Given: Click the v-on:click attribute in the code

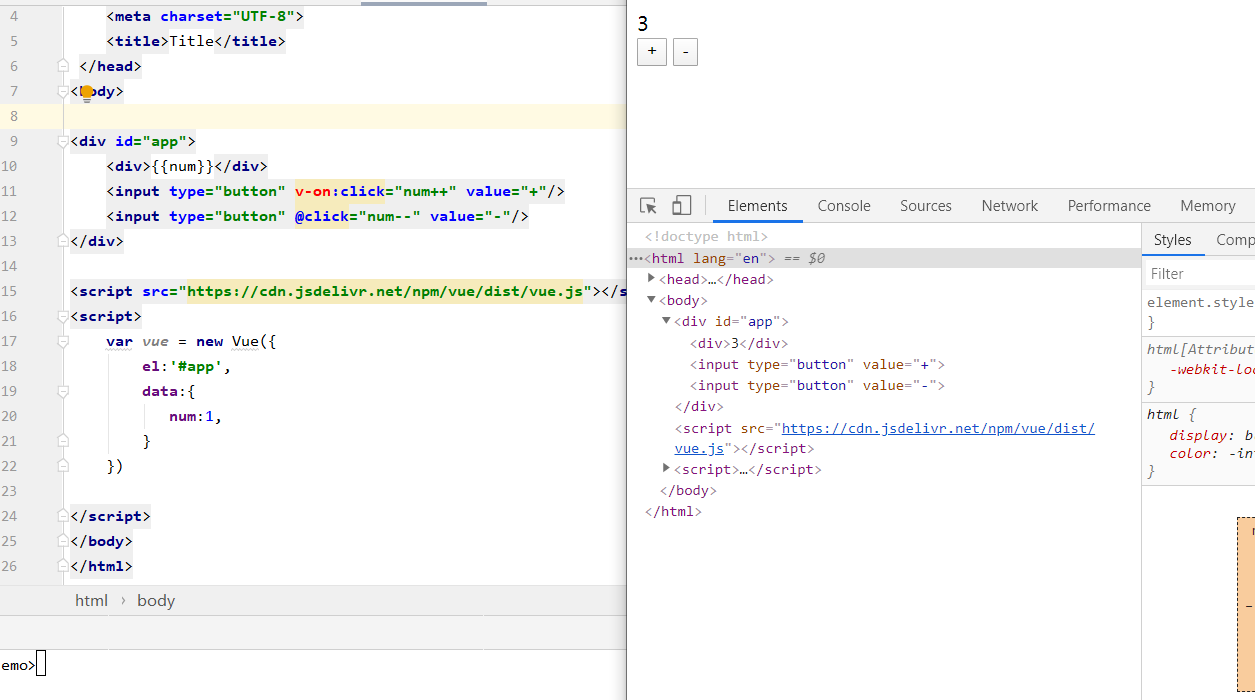Looking at the screenshot, I should pyautogui.click(x=340, y=191).
